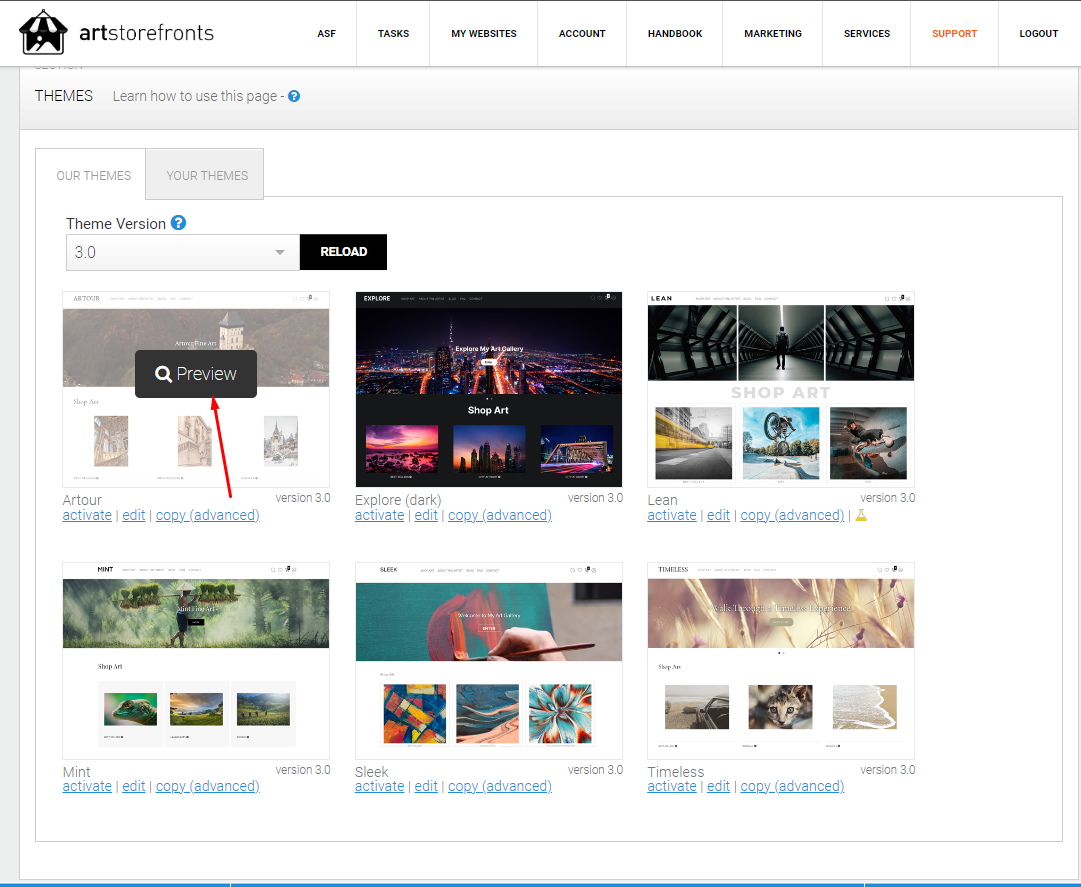Click the magnifier Preview icon on Artour
Screen dimensions: 1081x887
pos(164,373)
